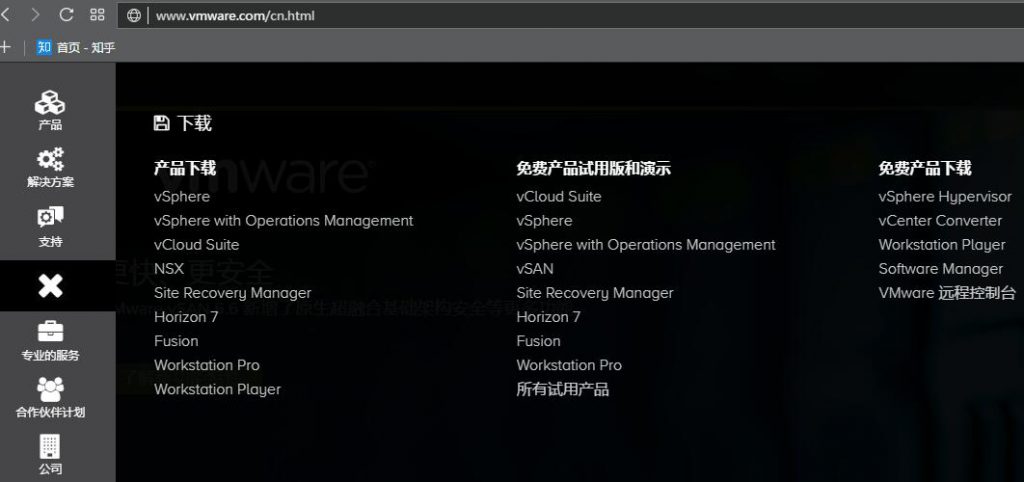Open the browser apps grid icon
The height and width of the screenshot is (482, 1024).
(x=97, y=15)
